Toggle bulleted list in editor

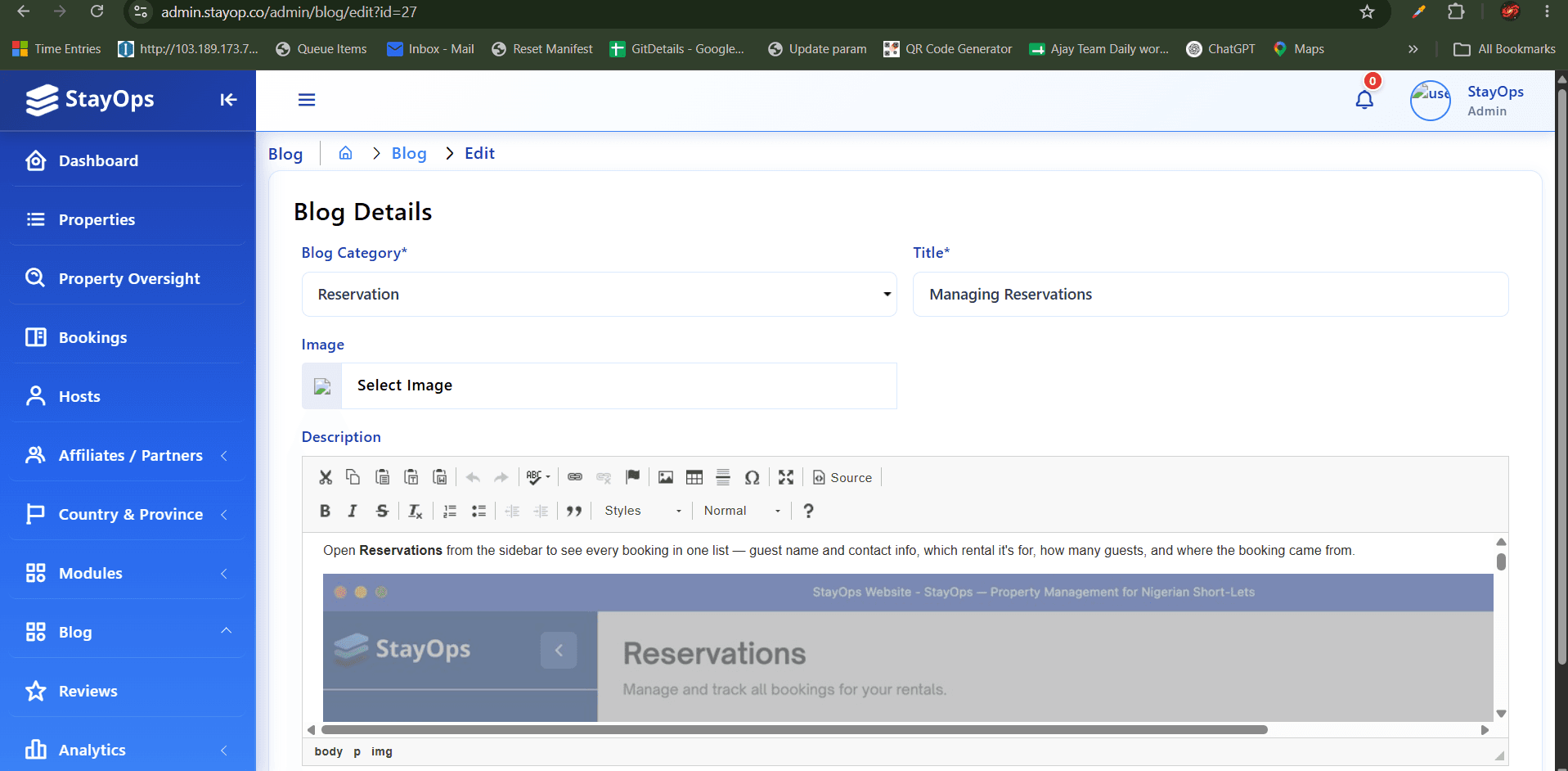click(x=478, y=511)
